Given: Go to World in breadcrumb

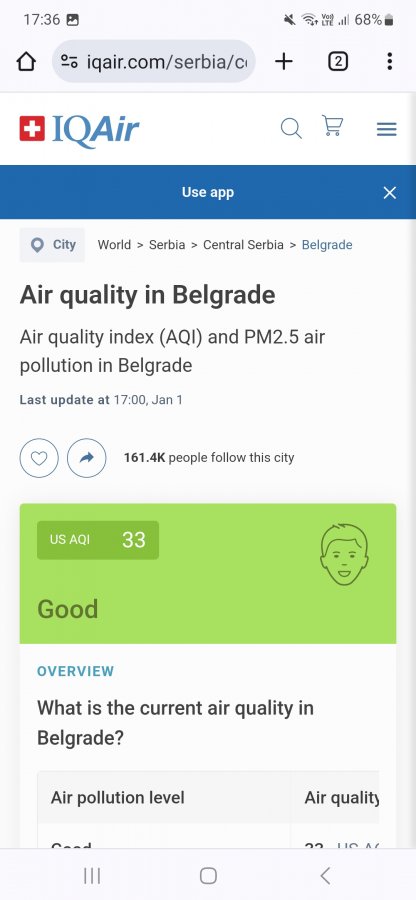Looking at the screenshot, I should click(x=114, y=245).
